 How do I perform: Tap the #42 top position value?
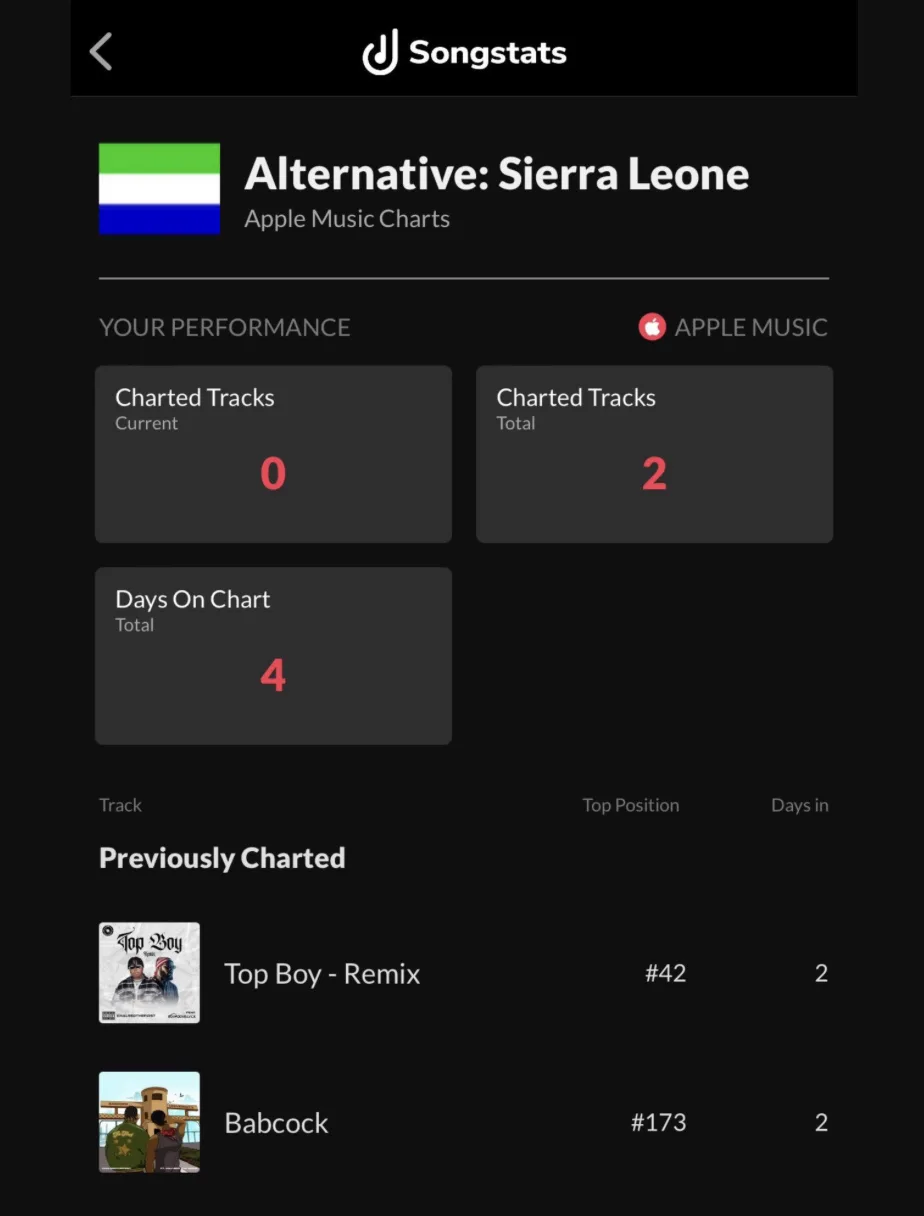click(665, 973)
